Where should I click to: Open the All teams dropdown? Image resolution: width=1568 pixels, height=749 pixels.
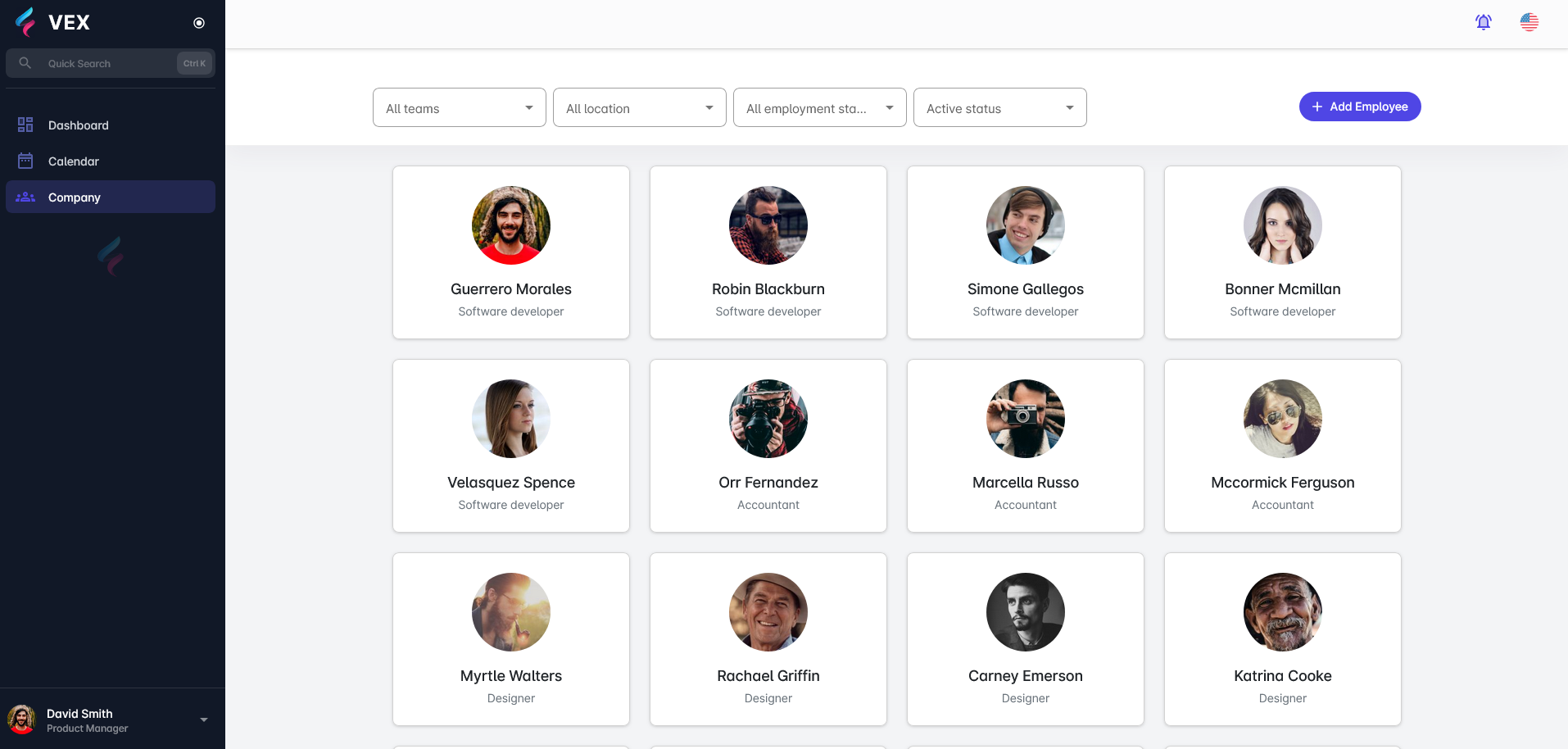[459, 107]
